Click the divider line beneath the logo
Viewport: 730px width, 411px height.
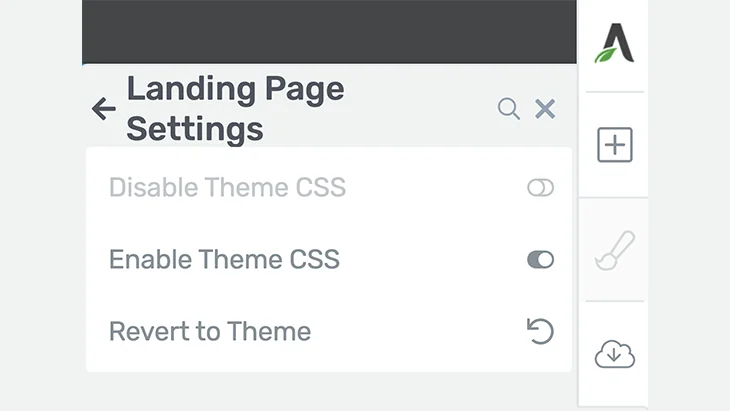[x=615, y=92]
